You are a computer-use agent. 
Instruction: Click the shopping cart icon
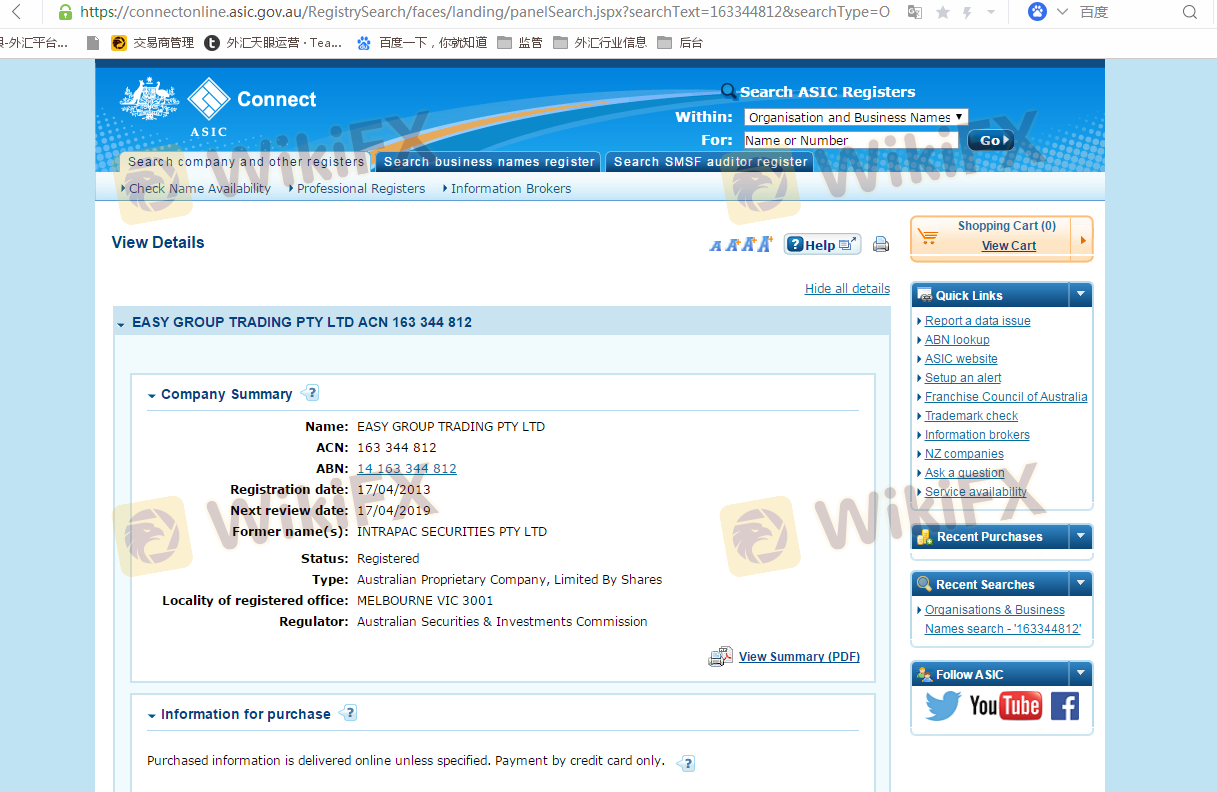click(928, 236)
